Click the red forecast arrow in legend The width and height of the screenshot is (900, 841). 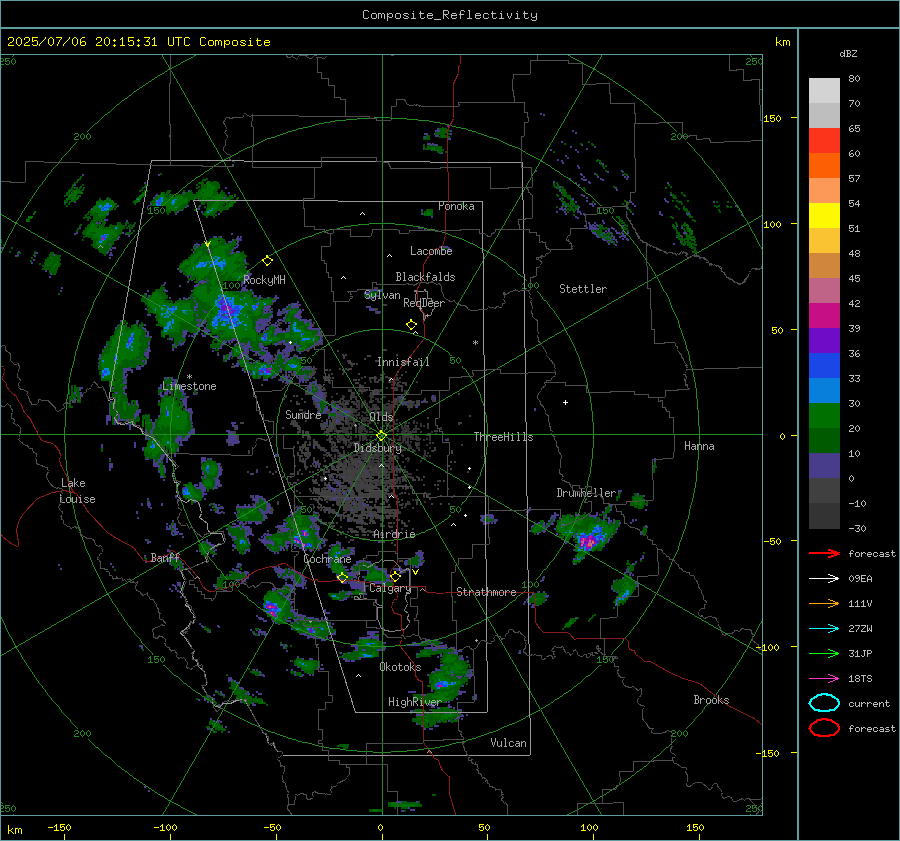click(x=824, y=553)
